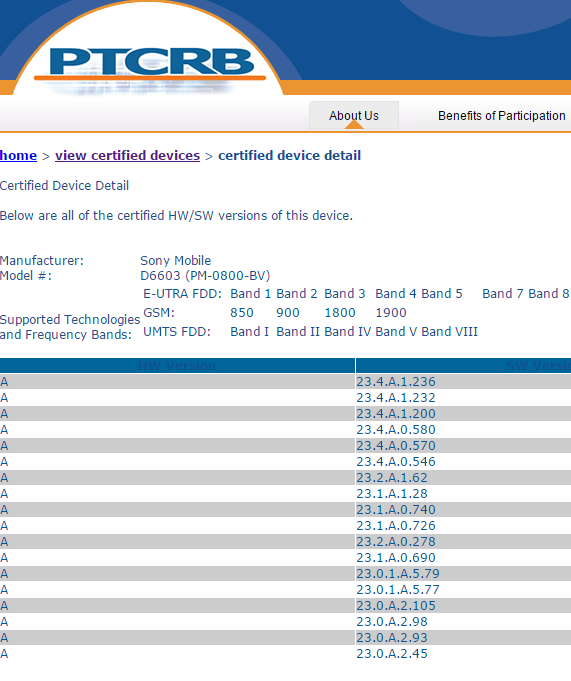Click E-UTRA Band 7 value
This screenshot has width=571, height=681.
[x=503, y=294]
